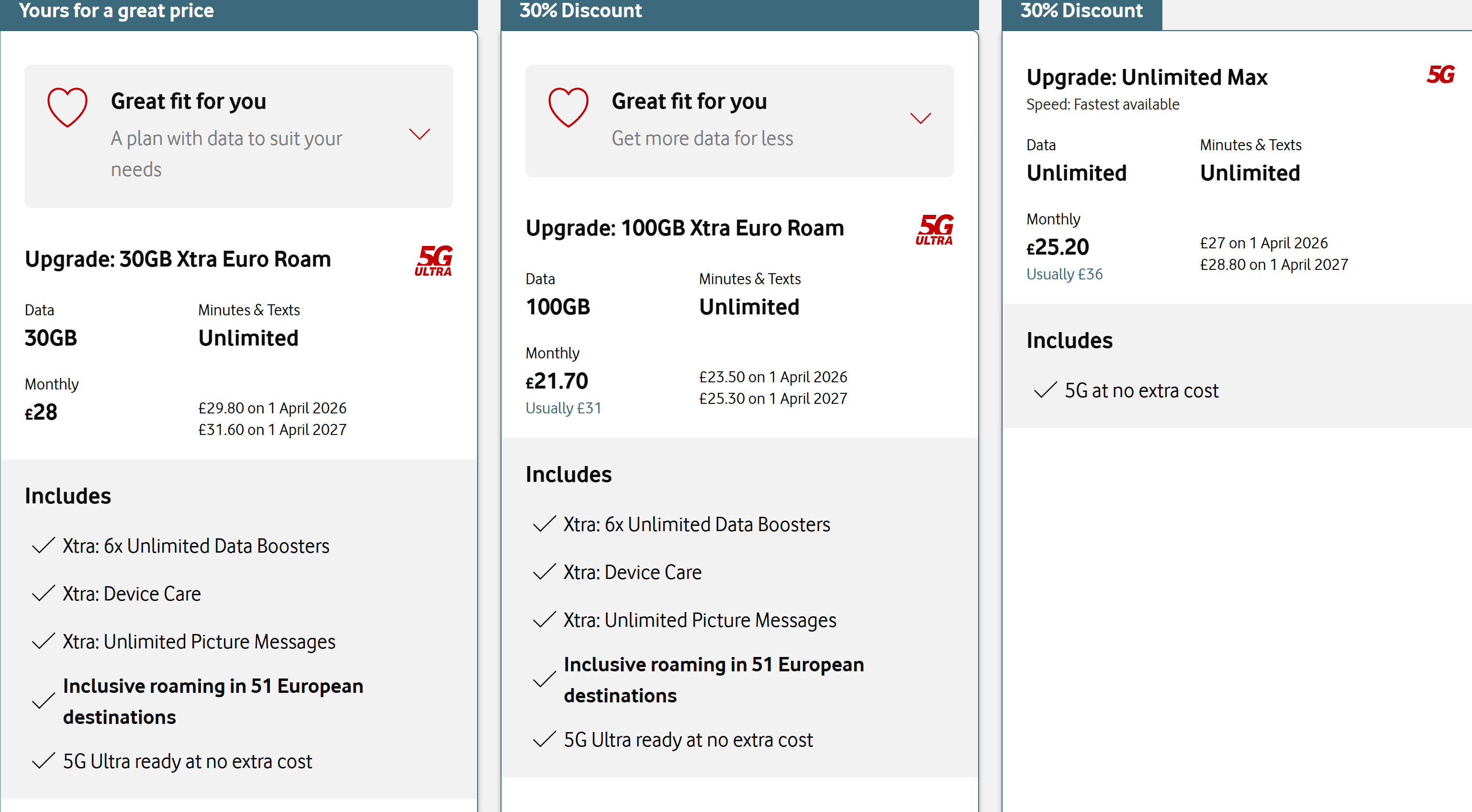The width and height of the screenshot is (1472, 812).
Task: Click '5G Ultra ready at no extra cost' in 100GB plan
Action: click(x=688, y=740)
